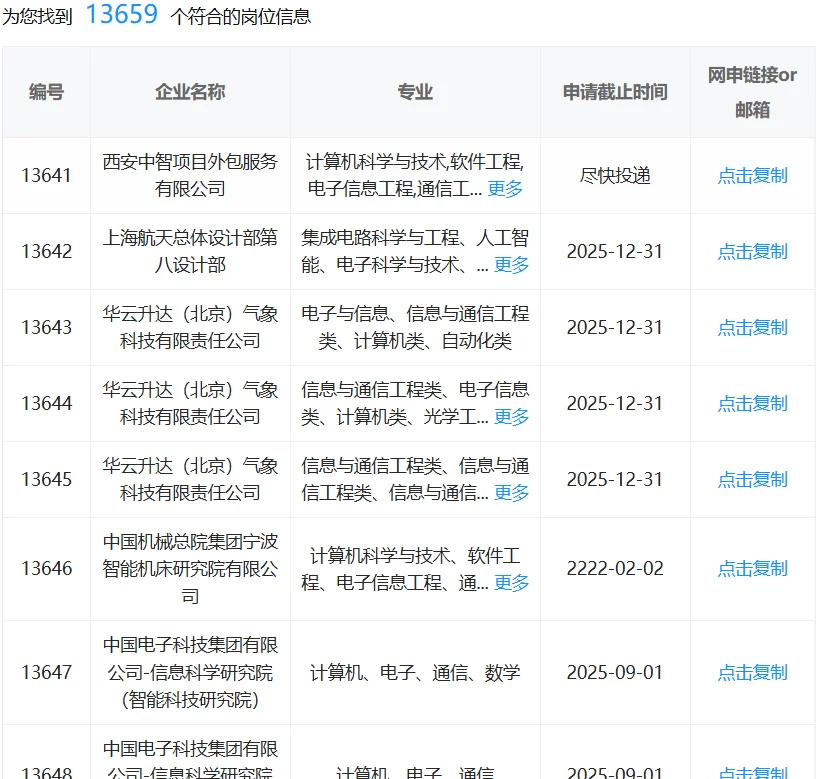816x779 pixels.
Task: Expand 更多 for row 13641 majors
Action: [505, 188]
